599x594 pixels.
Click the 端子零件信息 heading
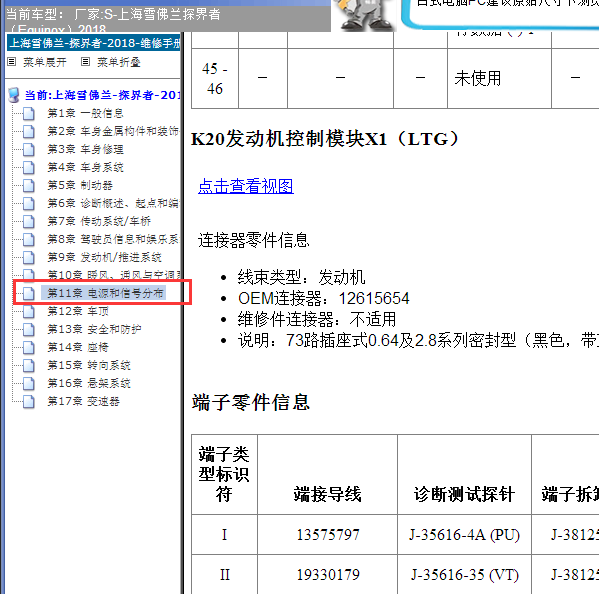click(x=250, y=403)
